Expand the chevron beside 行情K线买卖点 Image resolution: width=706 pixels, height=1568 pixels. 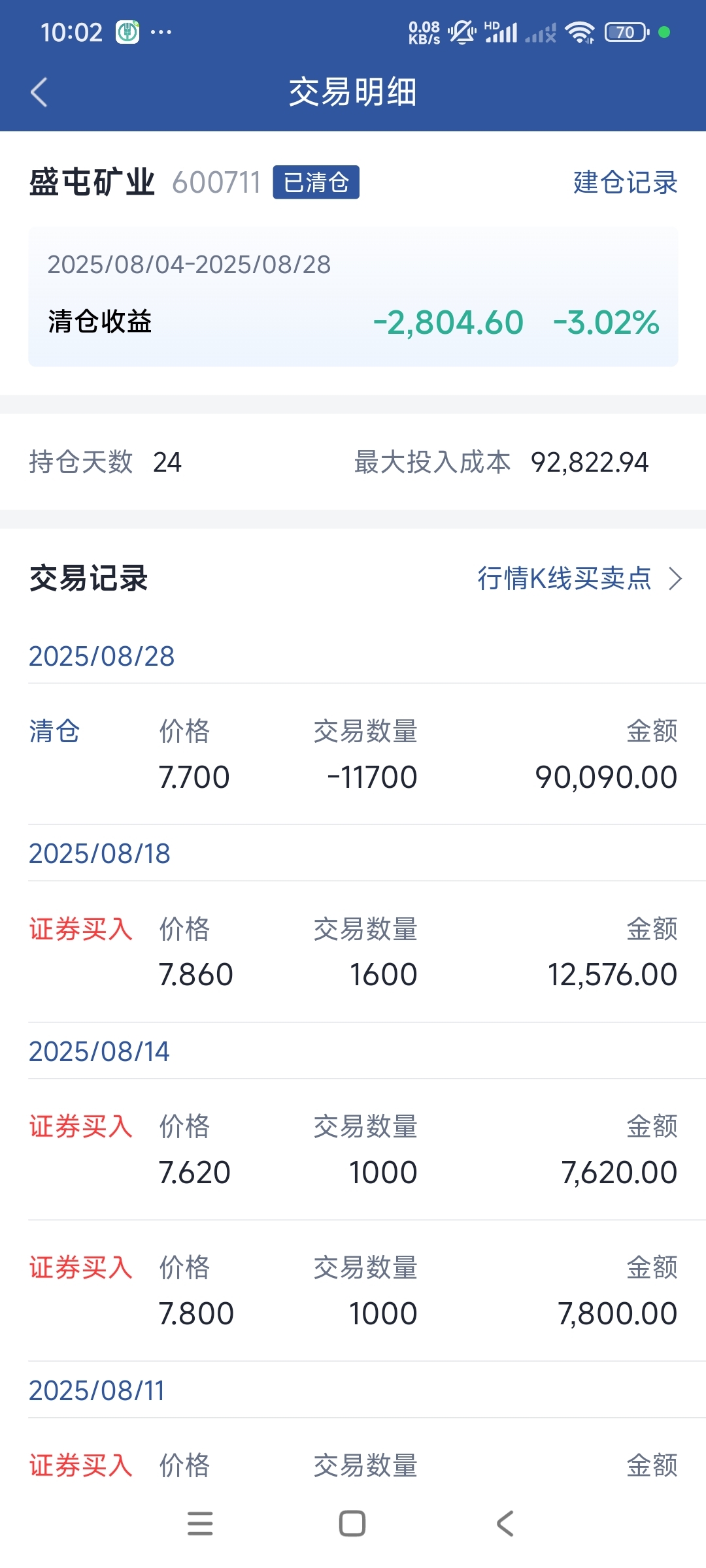675,578
